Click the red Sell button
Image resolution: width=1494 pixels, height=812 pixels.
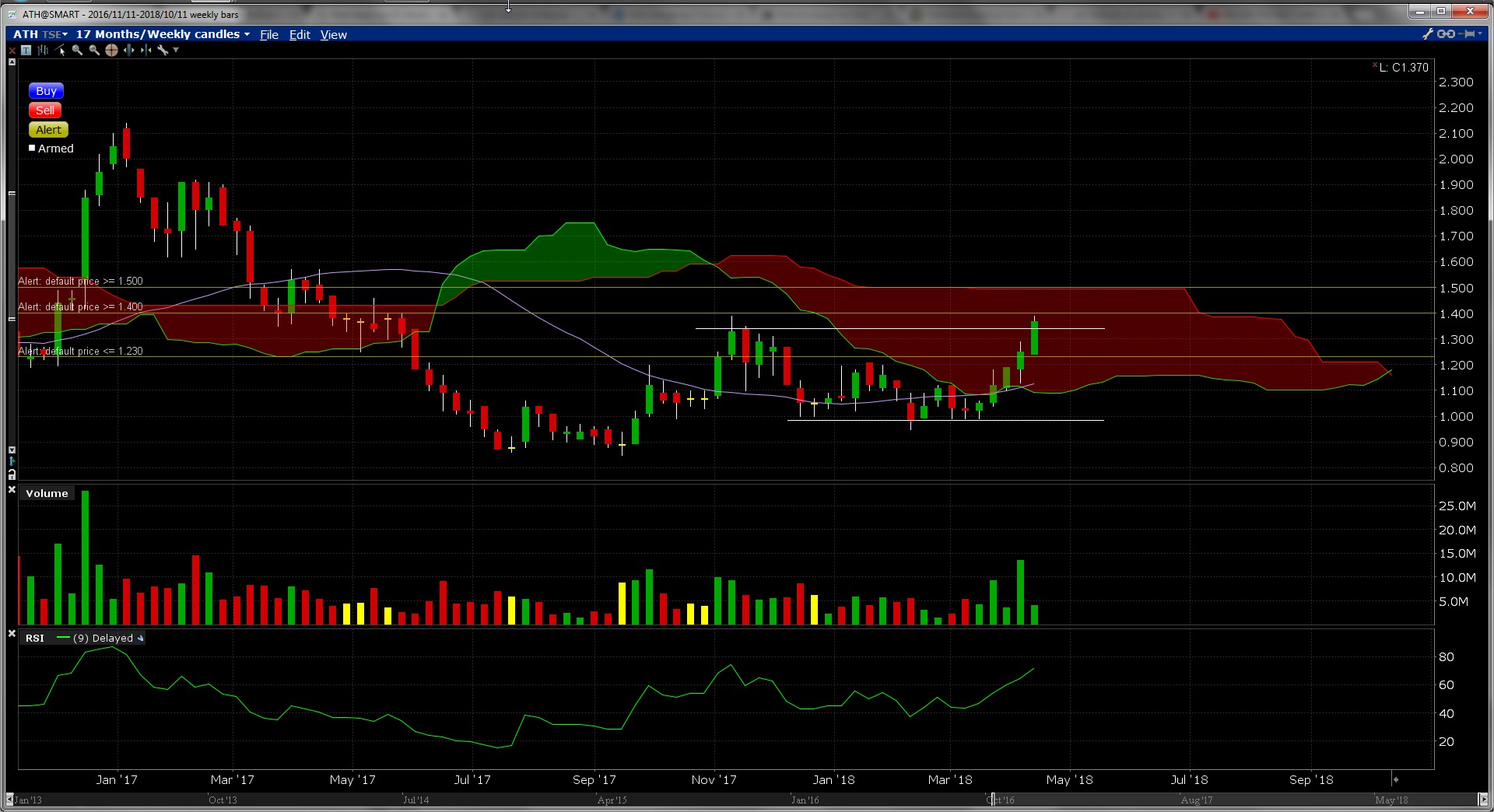[x=45, y=110]
